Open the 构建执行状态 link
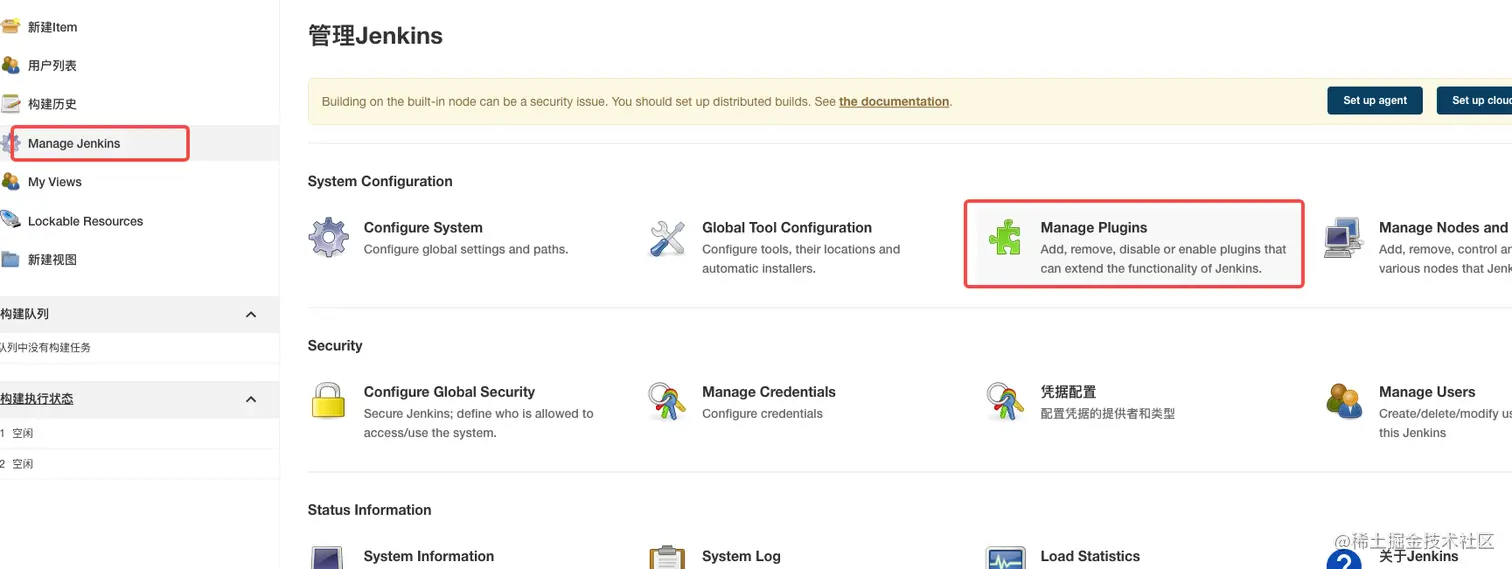 click(x=37, y=398)
